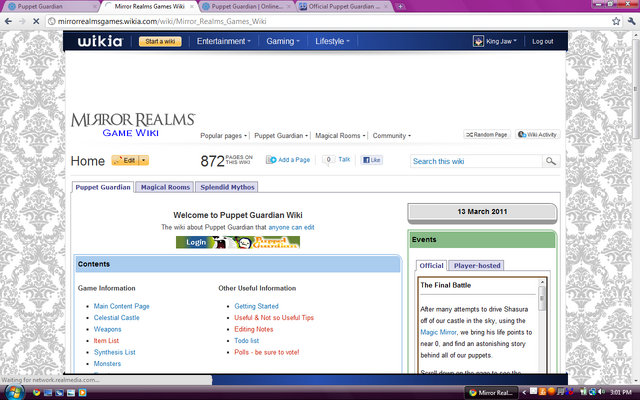Click Wiki Activity button
The height and width of the screenshot is (400, 640).
pos(538,134)
